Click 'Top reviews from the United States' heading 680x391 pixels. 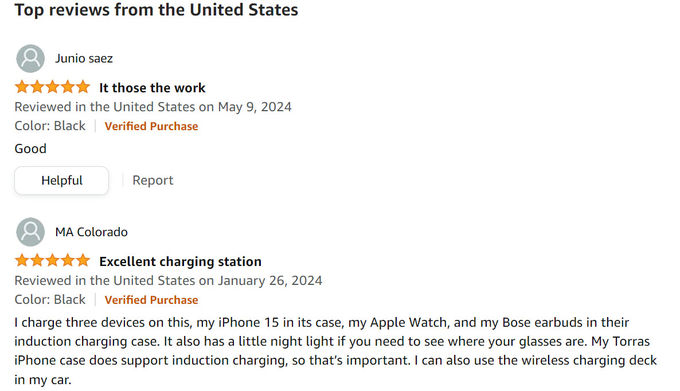tap(156, 10)
